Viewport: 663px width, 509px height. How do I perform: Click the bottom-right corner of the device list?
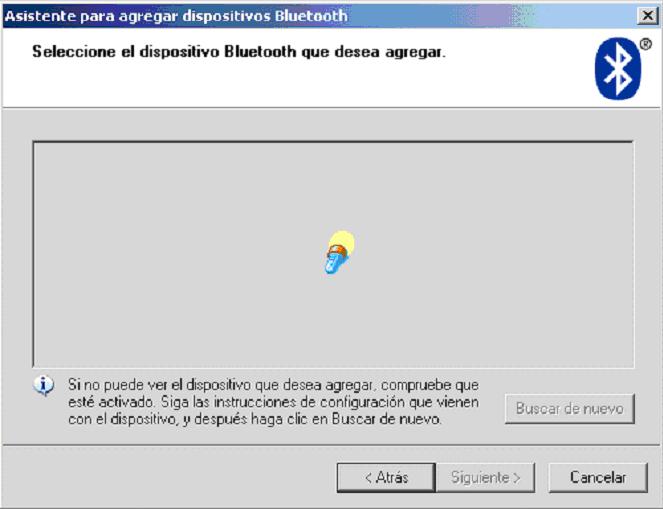click(x=631, y=365)
